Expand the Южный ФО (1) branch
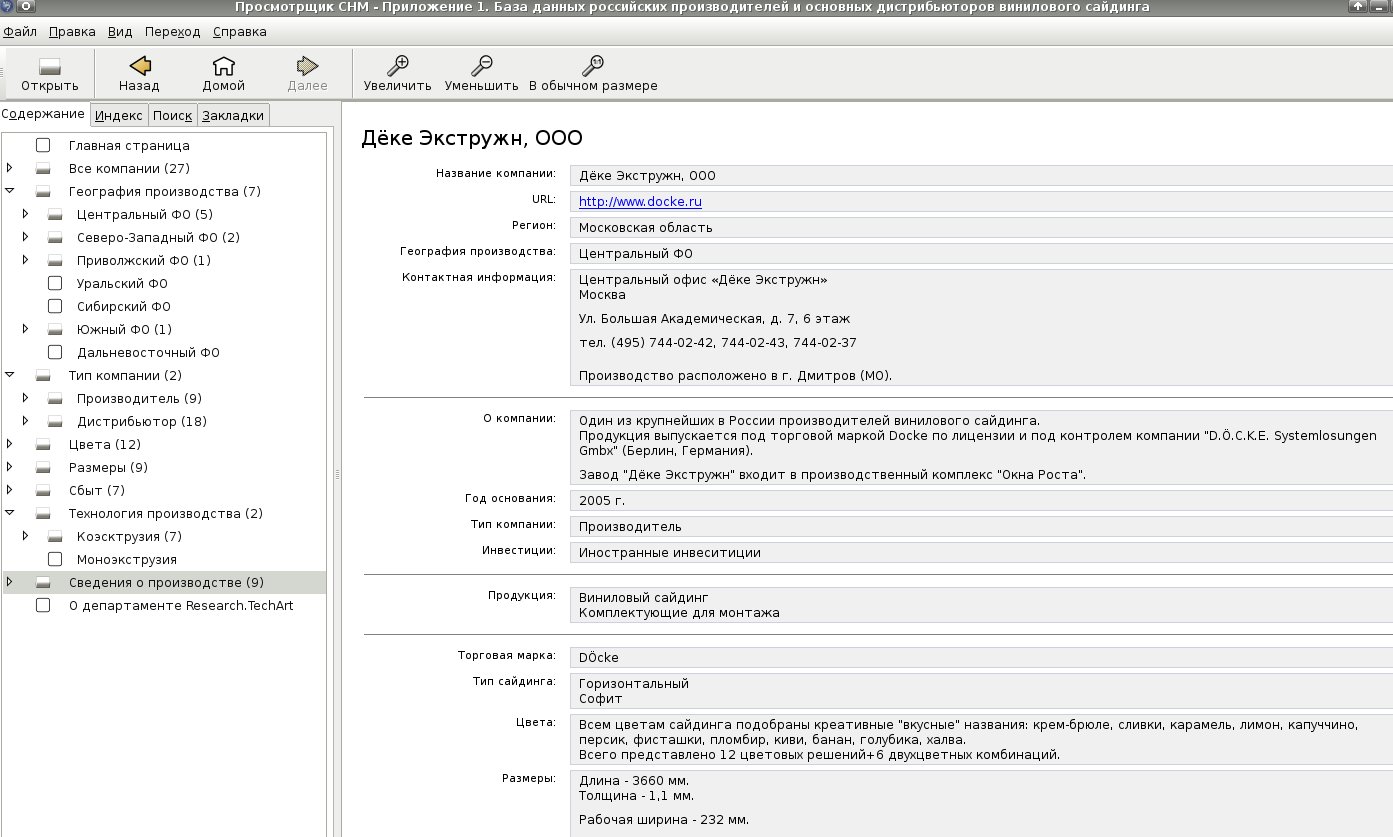This screenshot has height=837, width=1393. (26, 329)
